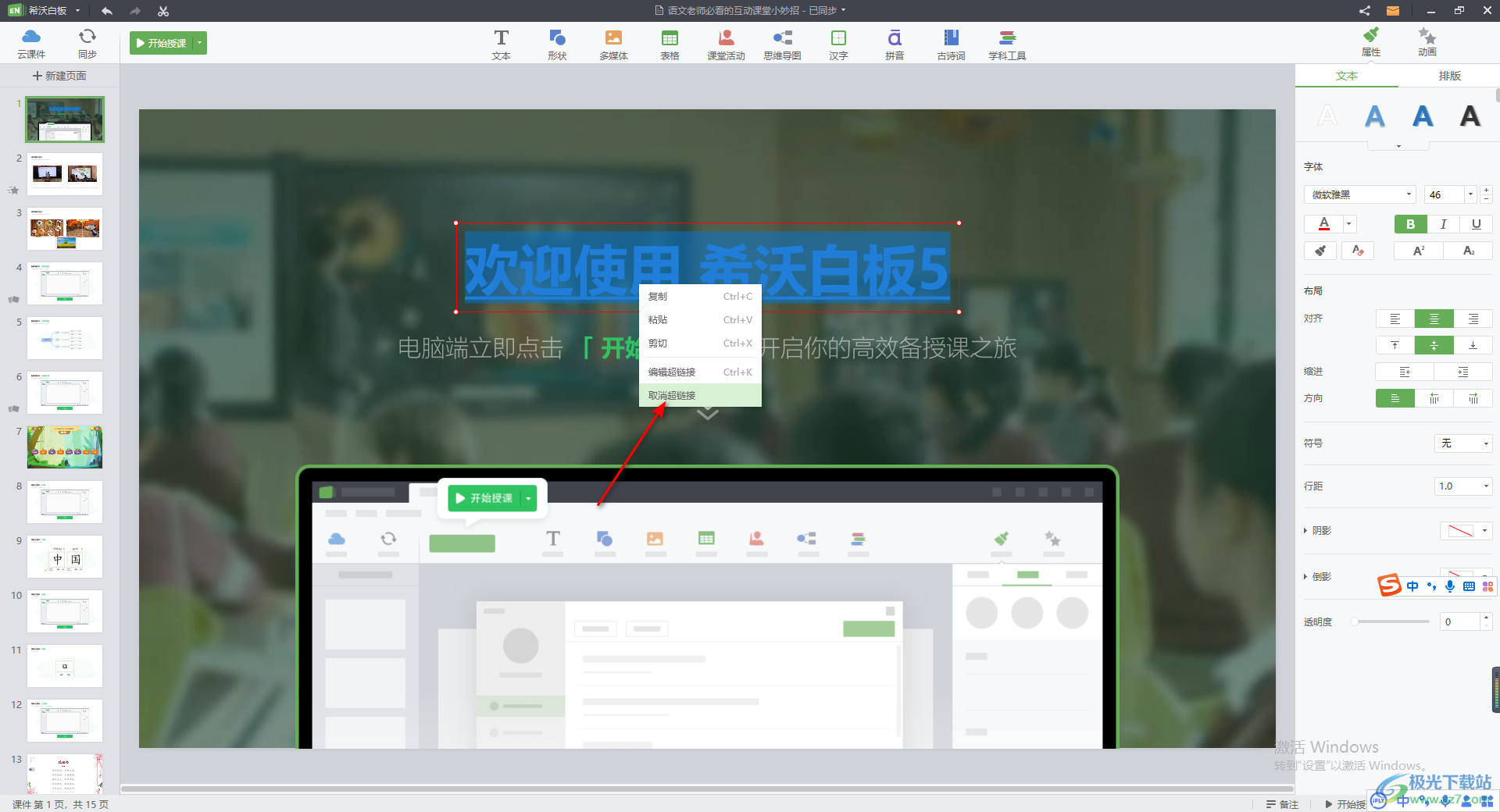This screenshot has height=812, width=1500.
Task: Apply subscript formatting
Action: tap(1468, 251)
